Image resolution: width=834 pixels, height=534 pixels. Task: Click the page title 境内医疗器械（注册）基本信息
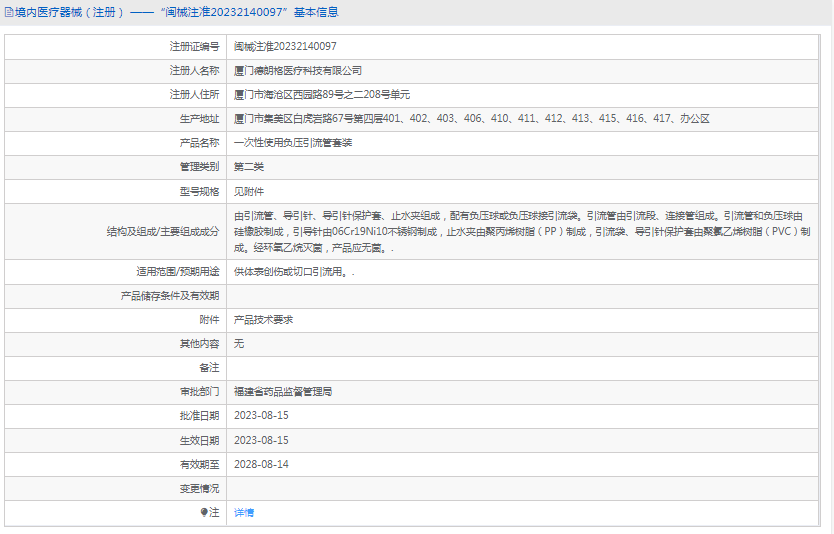176,12
